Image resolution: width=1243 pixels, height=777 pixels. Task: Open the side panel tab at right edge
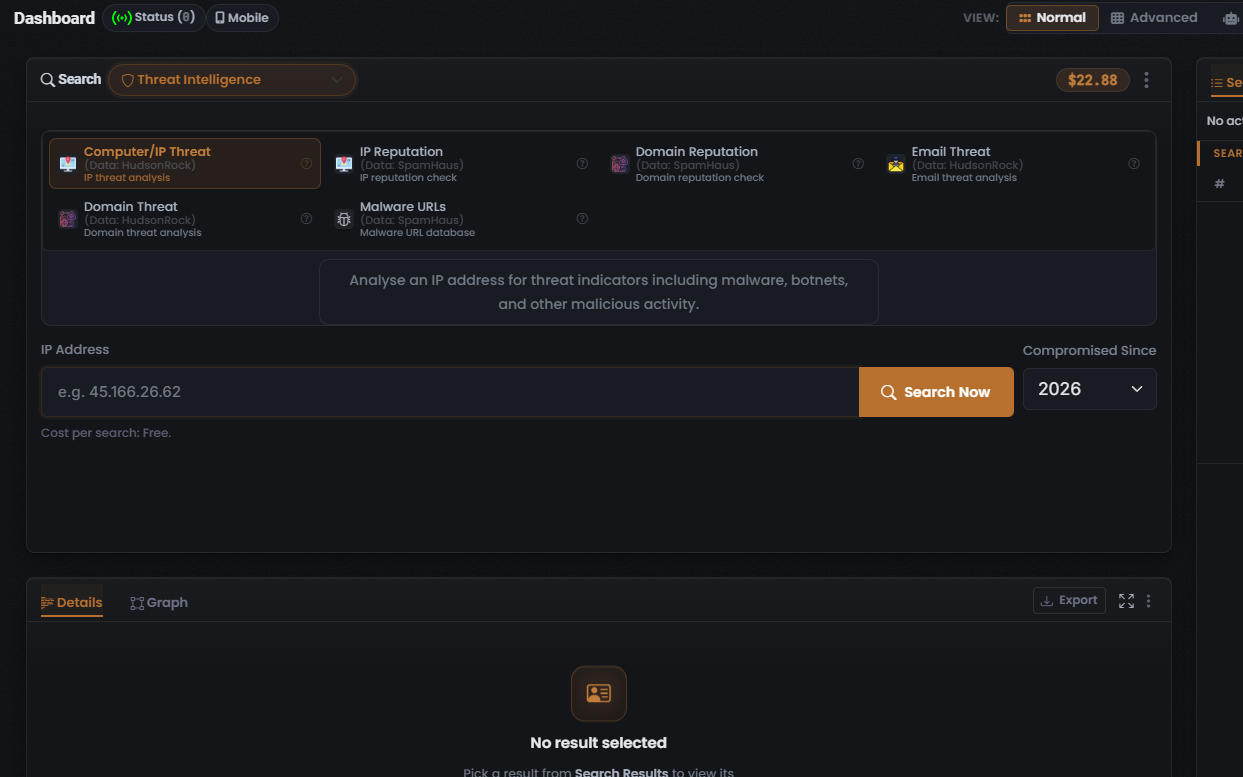click(1226, 83)
